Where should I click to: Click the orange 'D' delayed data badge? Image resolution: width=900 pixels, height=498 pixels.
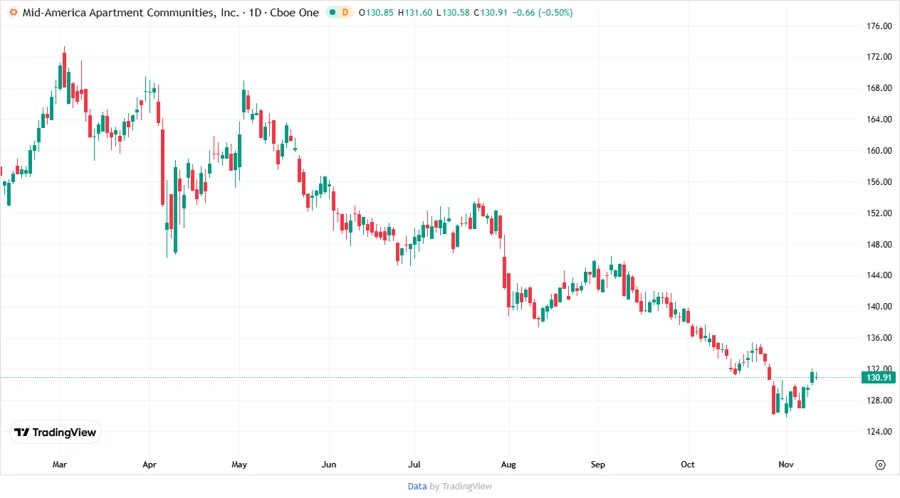point(345,12)
